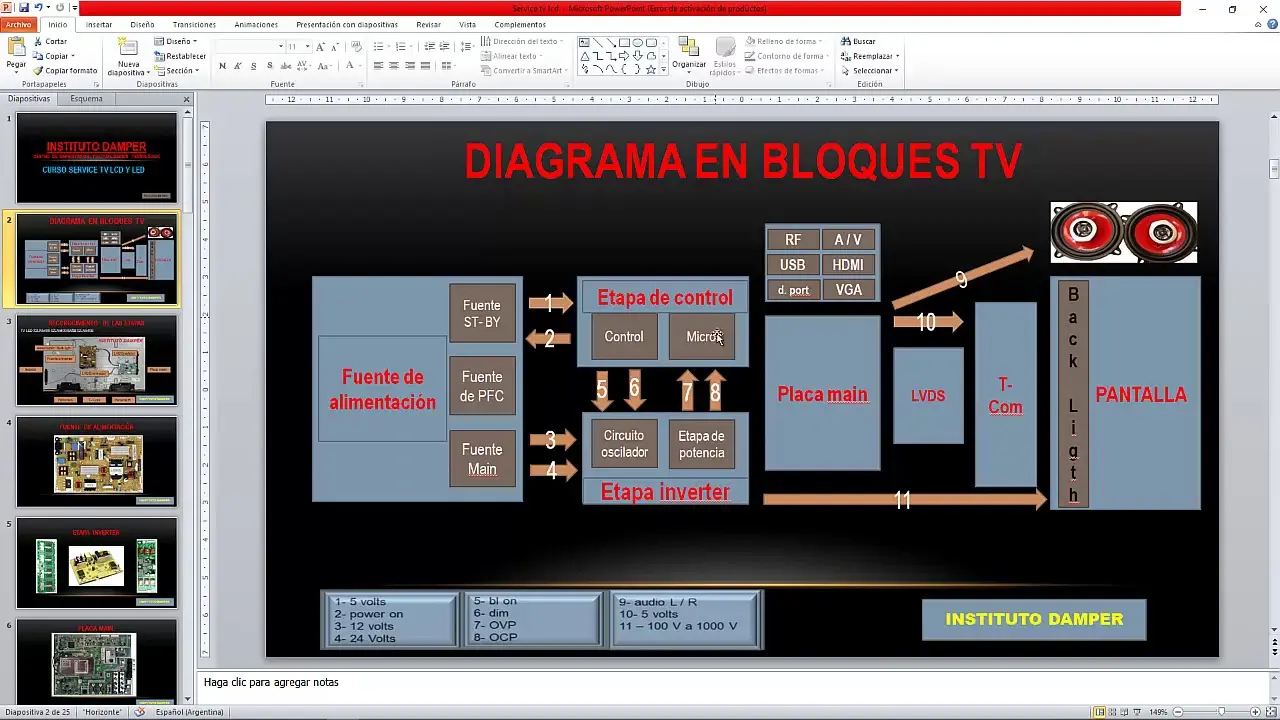Image resolution: width=1280 pixels, height=720 pixels.
Task: Toggle italic (K) formatting
Action: pyautogui.click(x=238, y=66)
